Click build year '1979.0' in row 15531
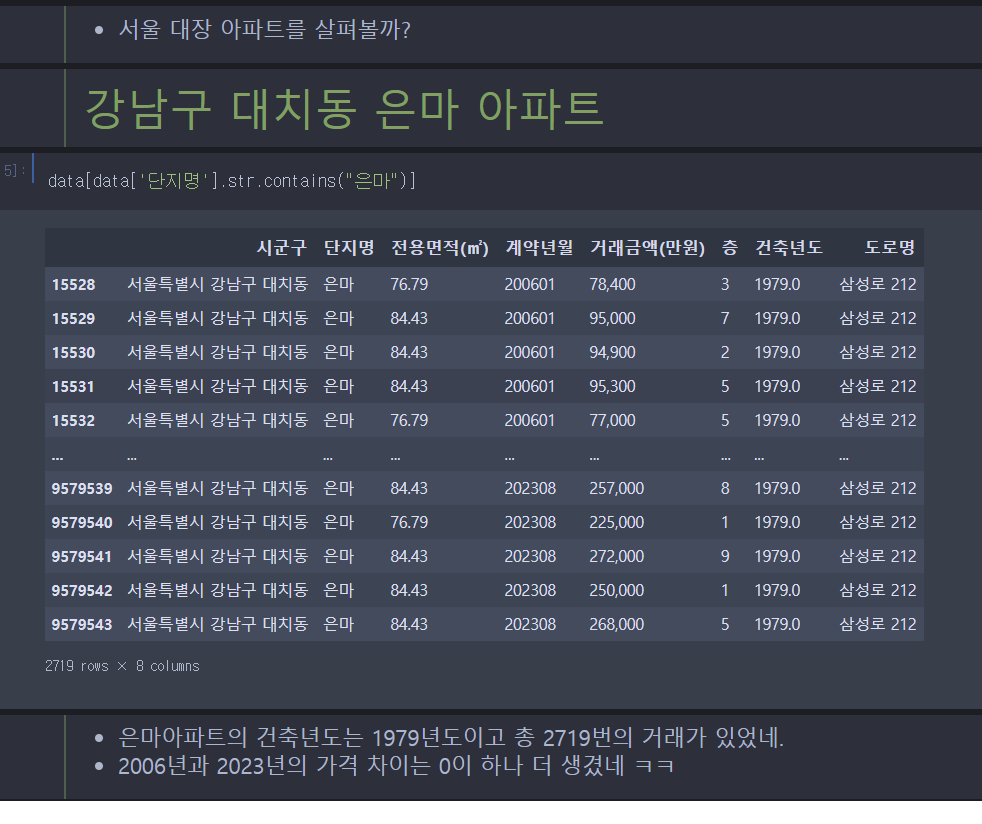This screenshot has height=824, width=982. [x=777, y=386]
